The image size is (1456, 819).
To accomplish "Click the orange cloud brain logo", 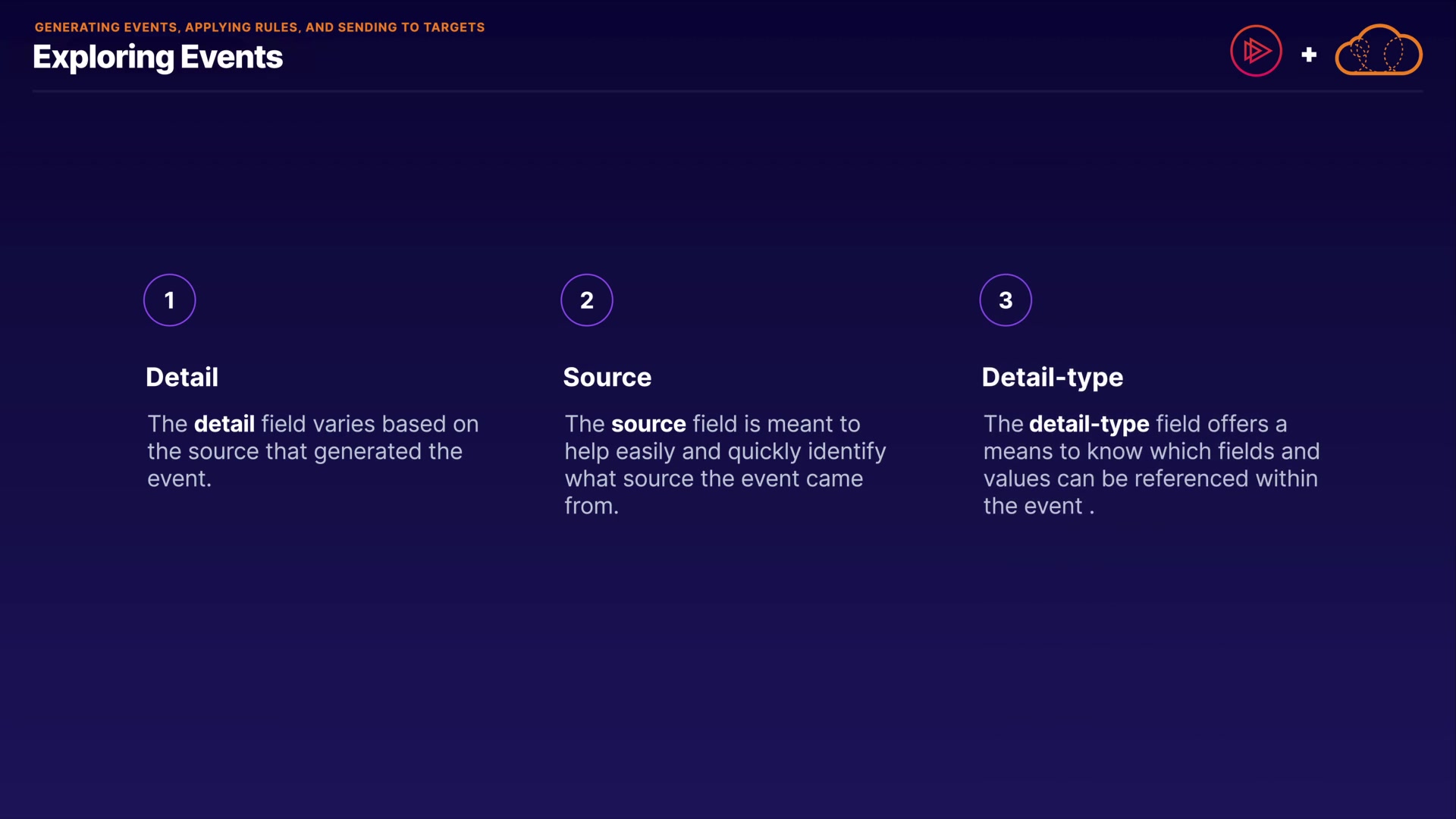I will [x=1378, y=52].
